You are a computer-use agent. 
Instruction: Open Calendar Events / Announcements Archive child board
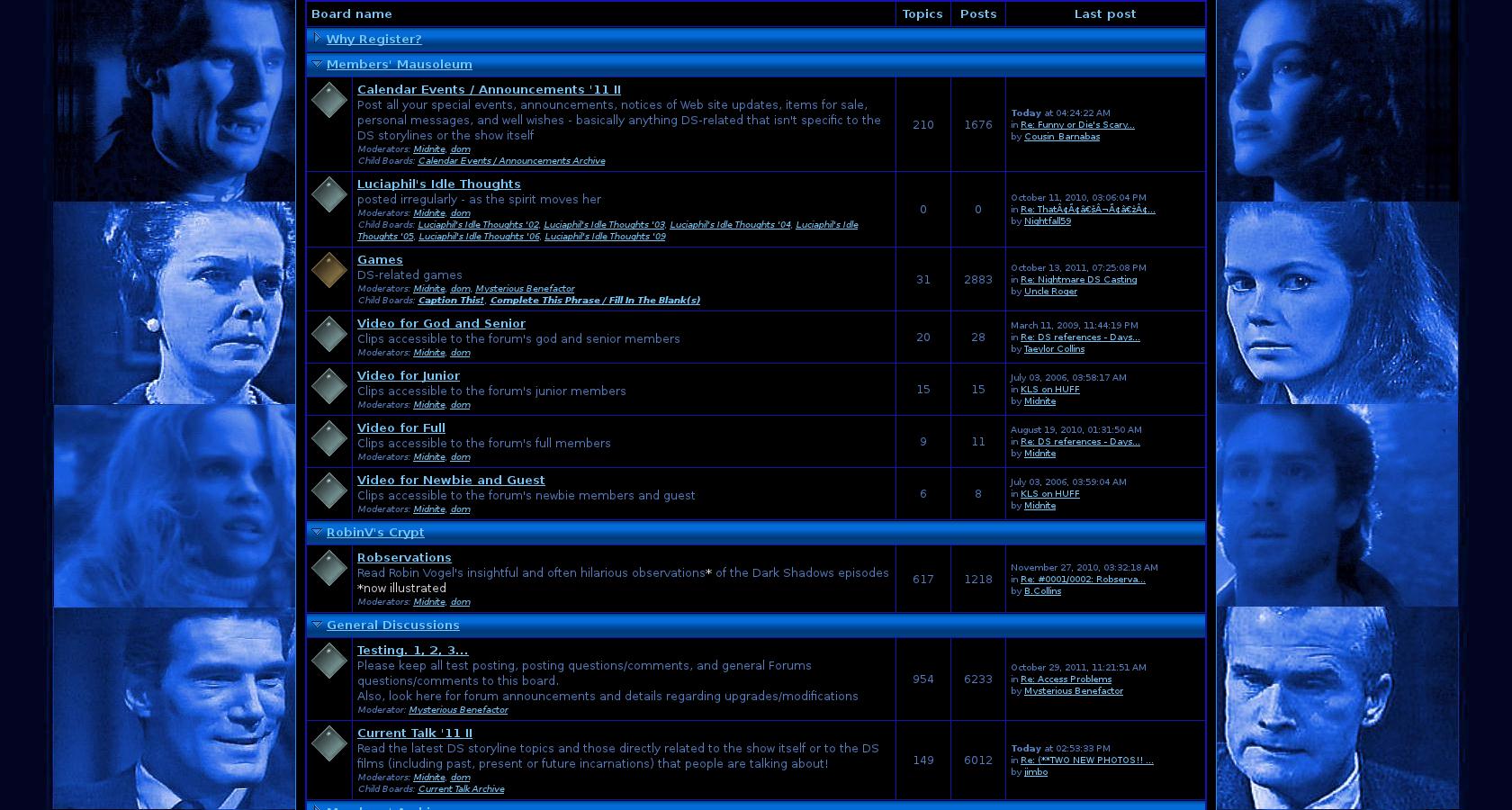click(511, 161)
